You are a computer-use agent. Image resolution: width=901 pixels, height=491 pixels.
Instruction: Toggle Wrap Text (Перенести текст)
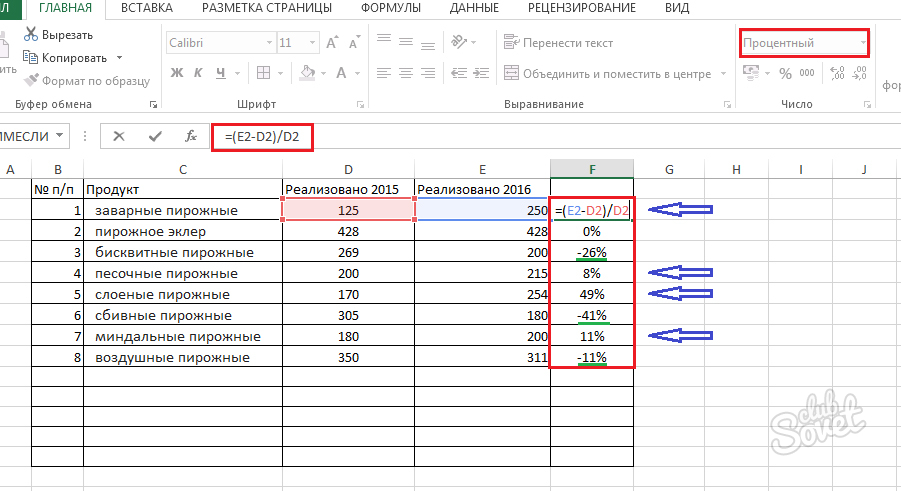(x=559, y=43)
